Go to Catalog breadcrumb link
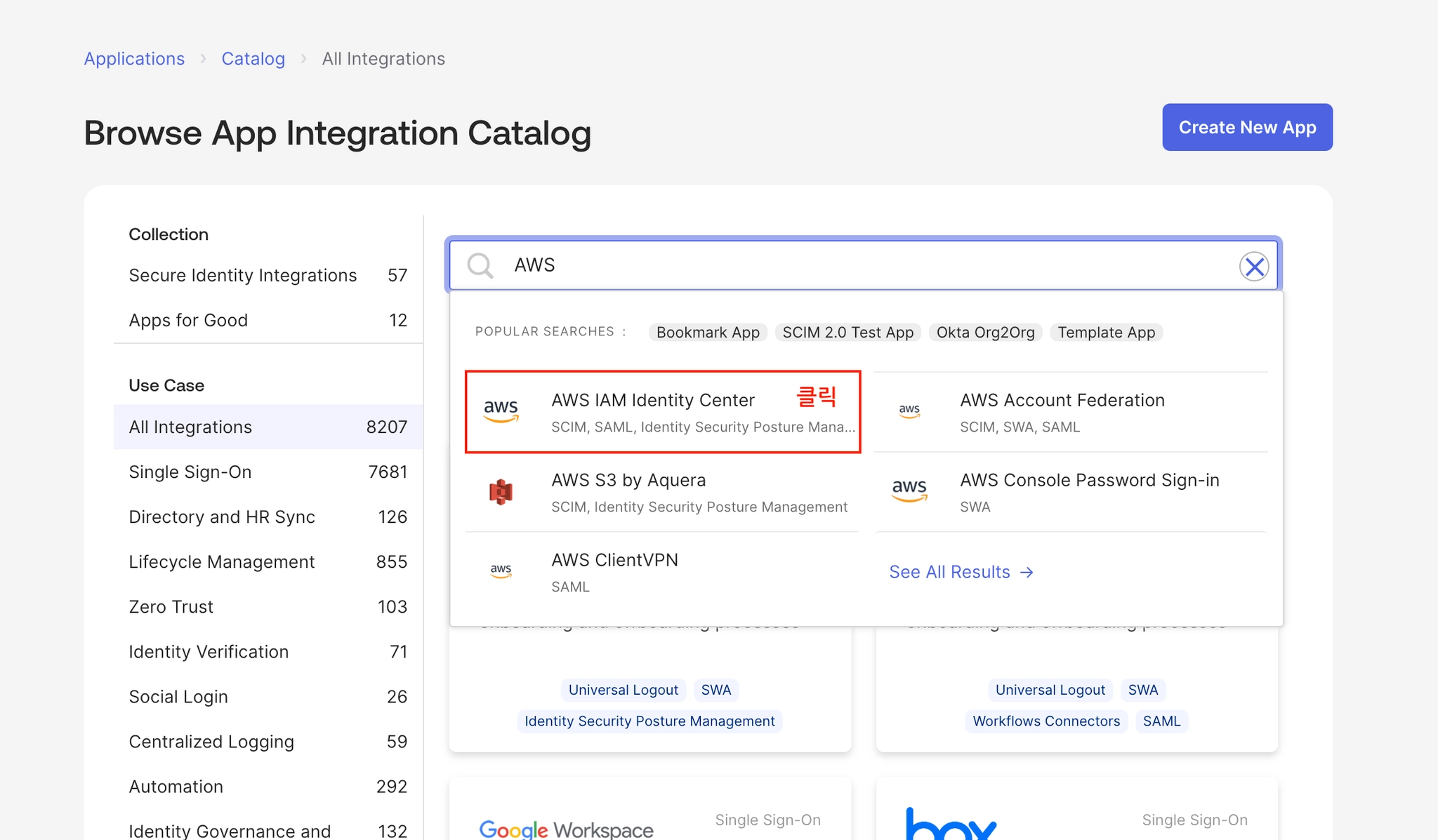The image size is (1438, 840). (253, 59)
